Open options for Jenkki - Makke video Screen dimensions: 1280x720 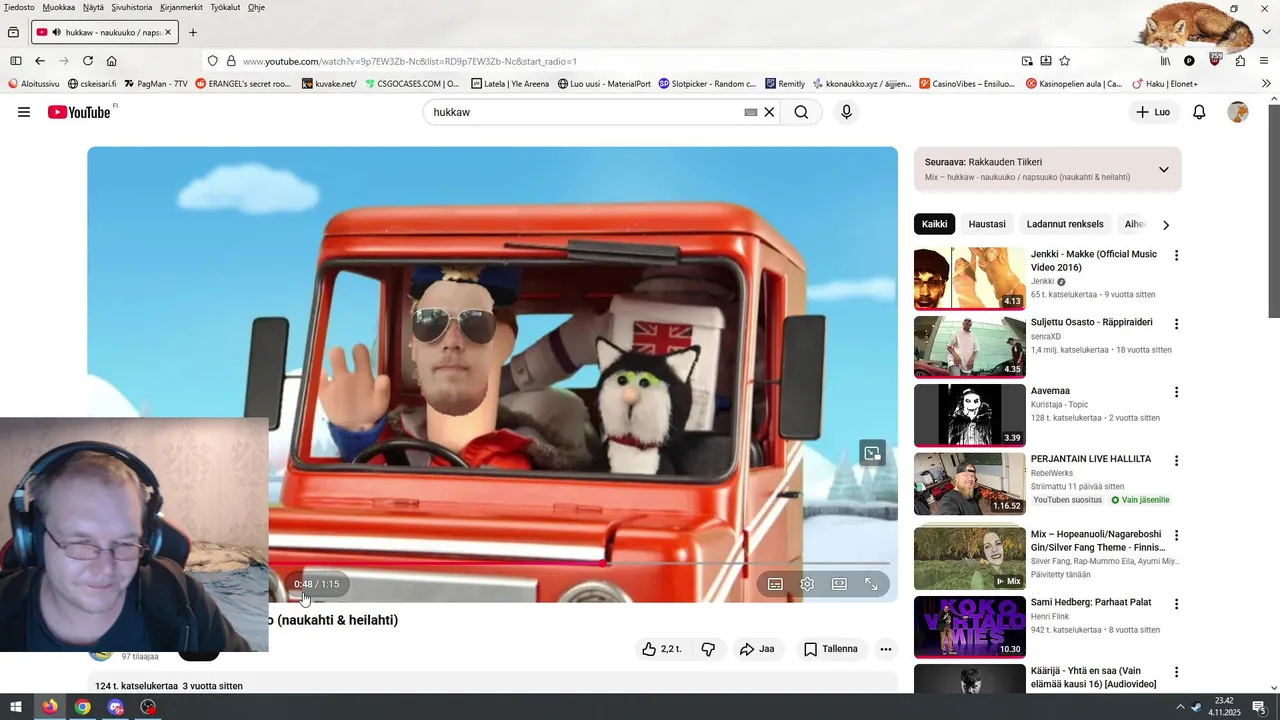click(x=1176, y=256)
